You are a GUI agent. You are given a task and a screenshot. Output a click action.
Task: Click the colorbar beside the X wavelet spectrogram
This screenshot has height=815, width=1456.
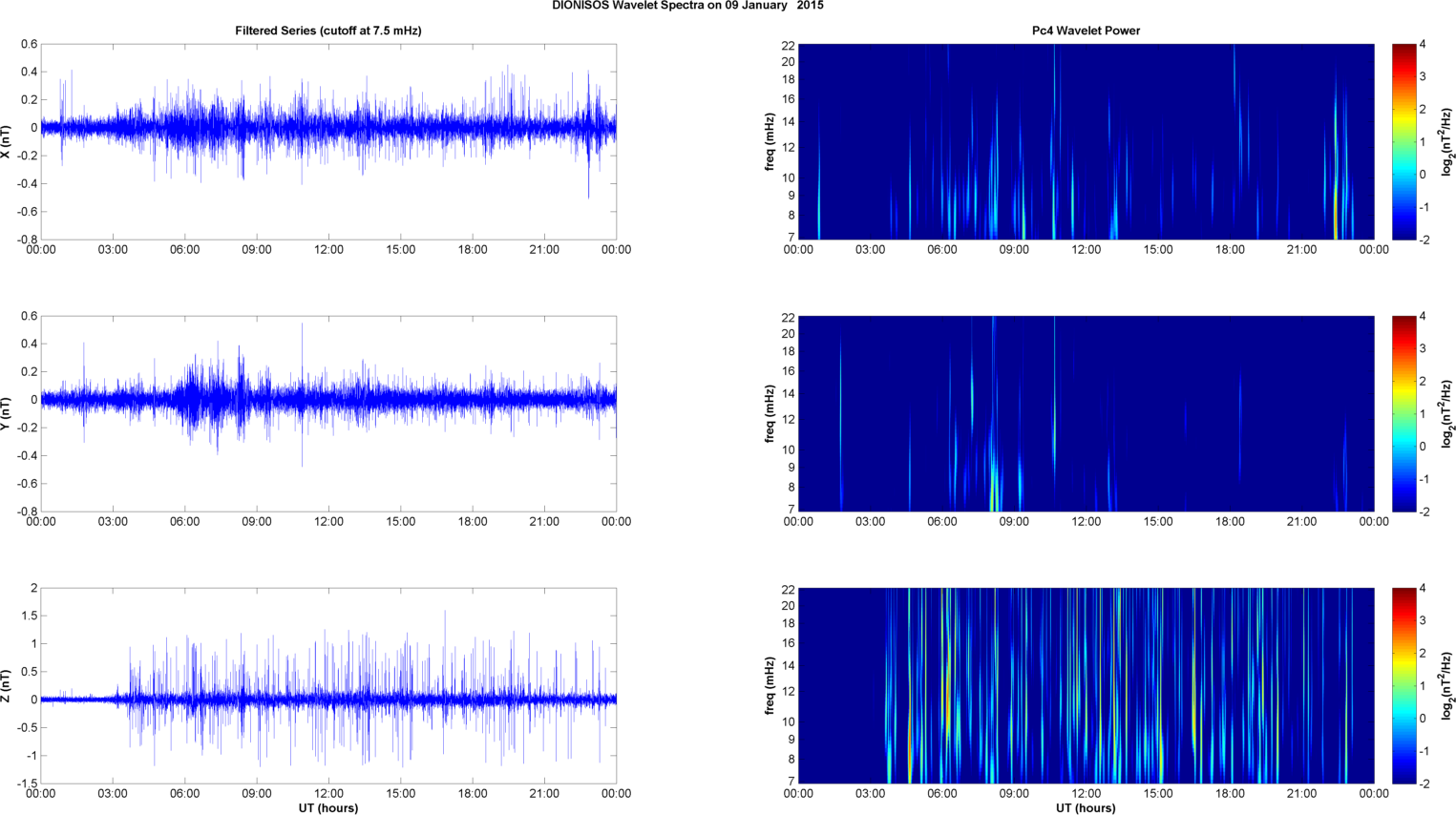(1403, 141)
